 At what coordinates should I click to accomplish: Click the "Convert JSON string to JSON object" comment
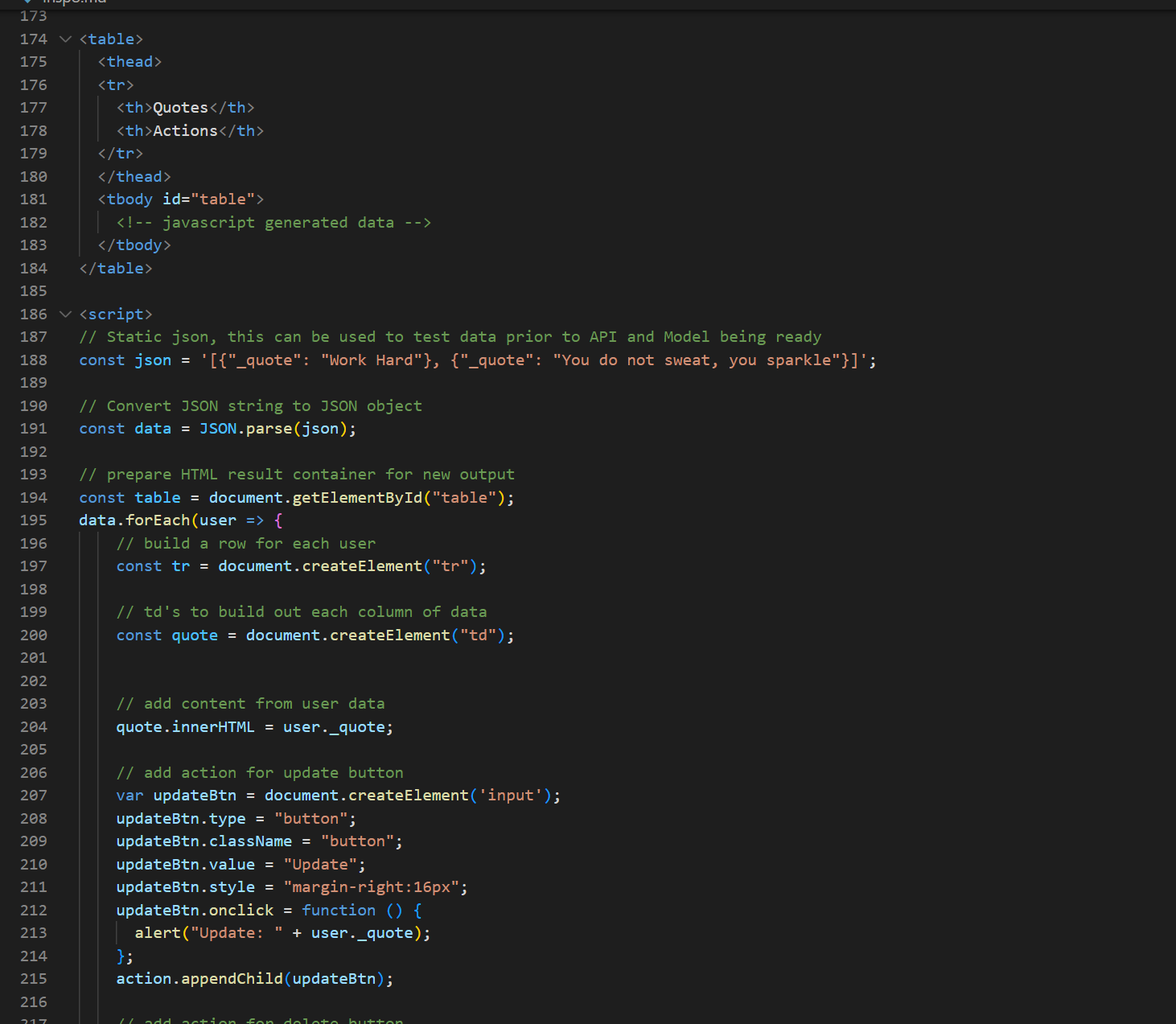click(250, 405)
